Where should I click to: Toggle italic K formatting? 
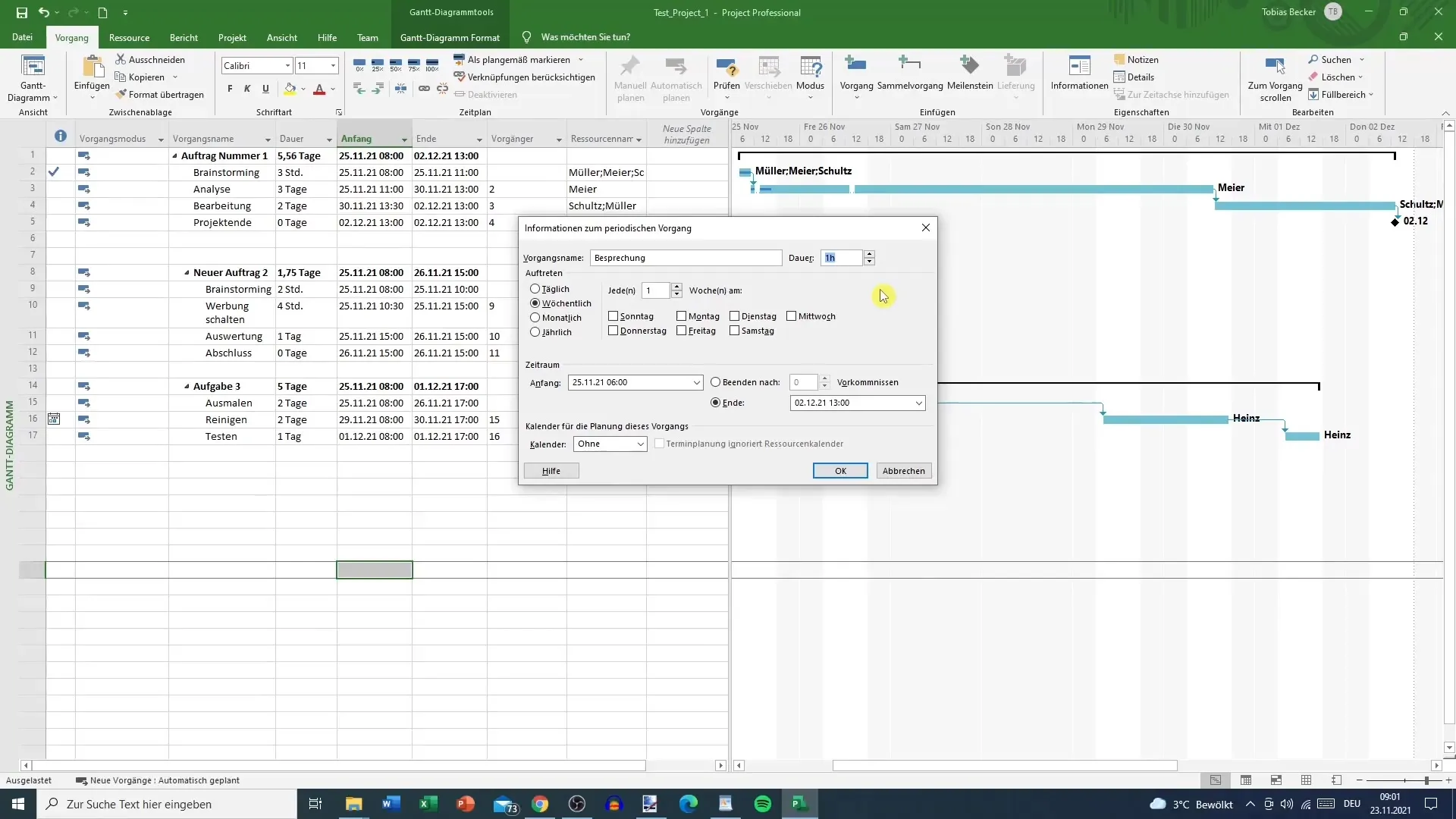click(x=247, y=89)
